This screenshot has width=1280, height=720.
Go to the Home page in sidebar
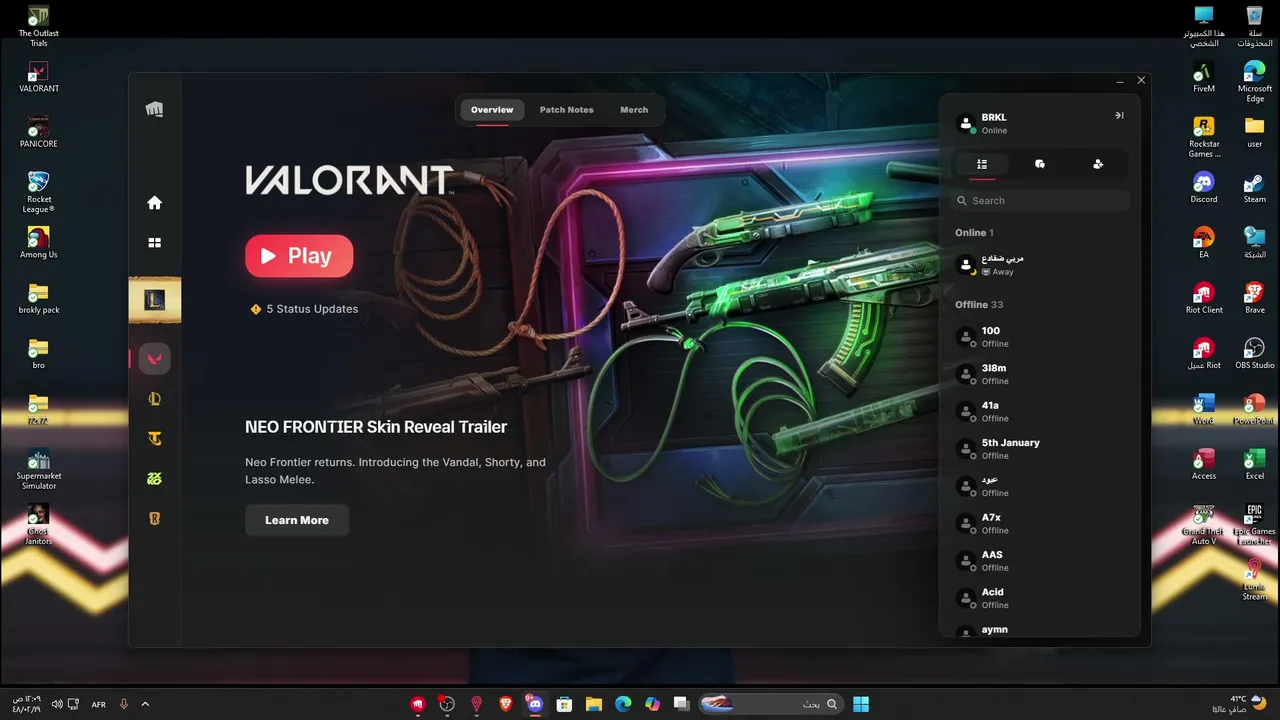point(154,203)
